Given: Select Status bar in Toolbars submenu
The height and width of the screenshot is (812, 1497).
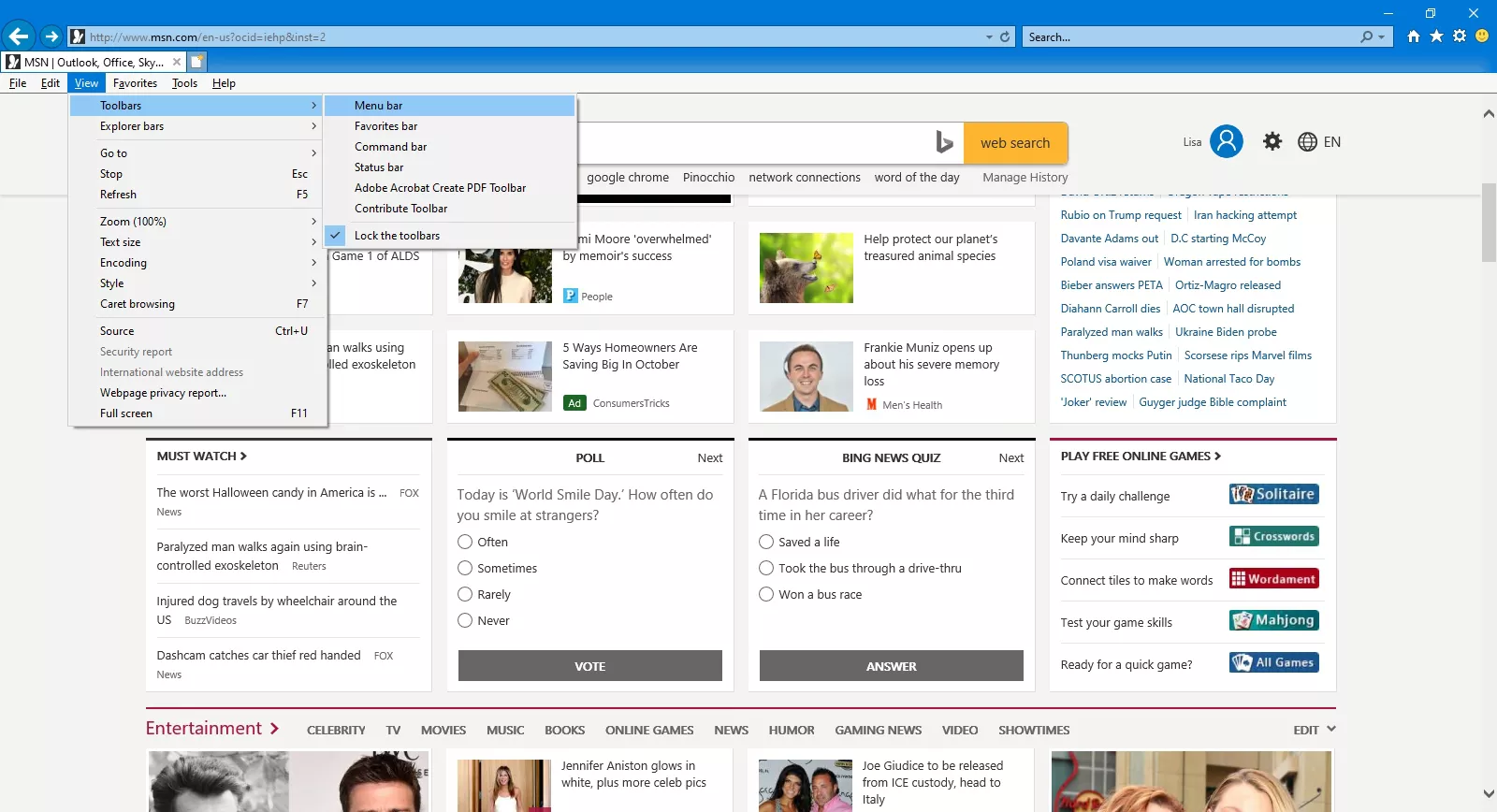Looking at the screenshot, I should (x=379, y=167).
